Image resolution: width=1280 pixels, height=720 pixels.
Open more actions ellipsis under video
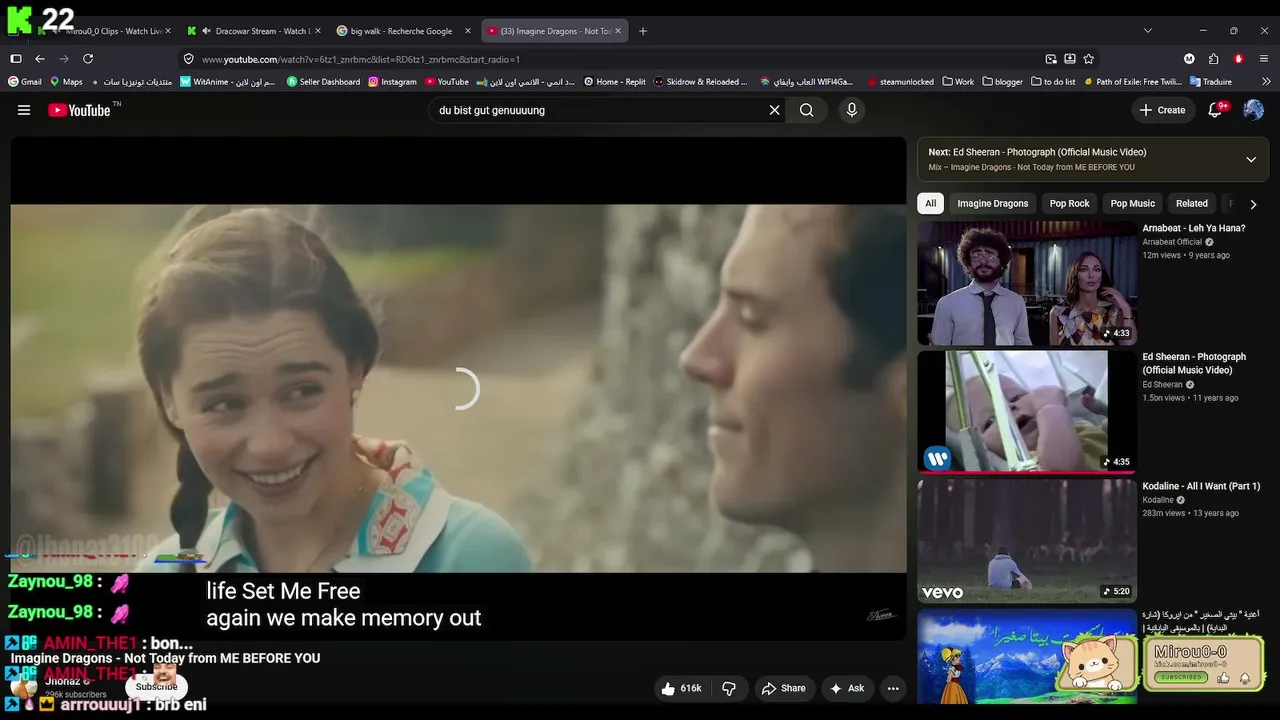tap(893, 688)
